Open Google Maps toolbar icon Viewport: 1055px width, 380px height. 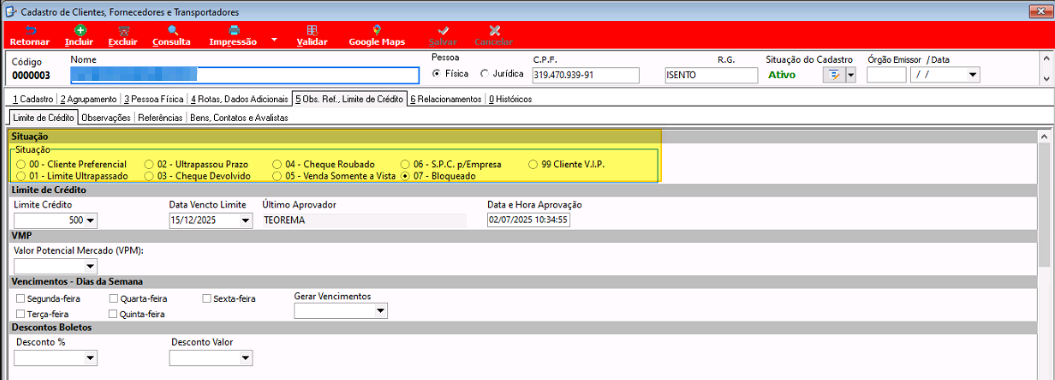[377, 30]
